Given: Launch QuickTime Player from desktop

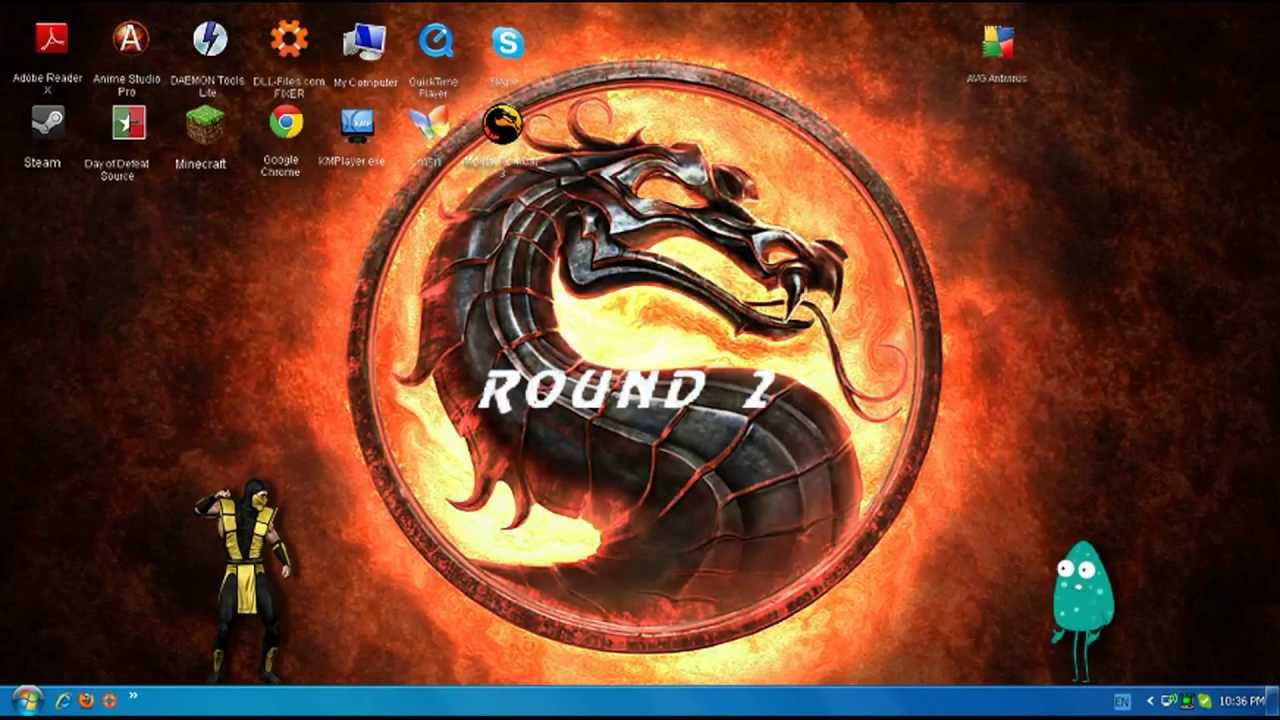Looking at the screenshot, I should coord(436,42).
